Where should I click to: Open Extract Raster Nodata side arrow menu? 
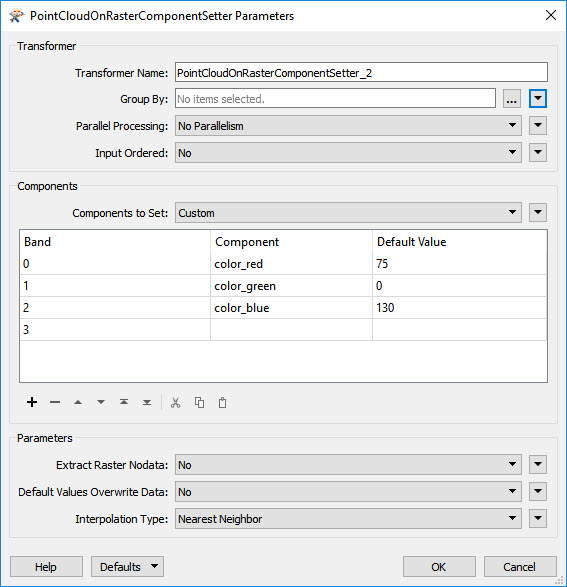tap(538, 465)
